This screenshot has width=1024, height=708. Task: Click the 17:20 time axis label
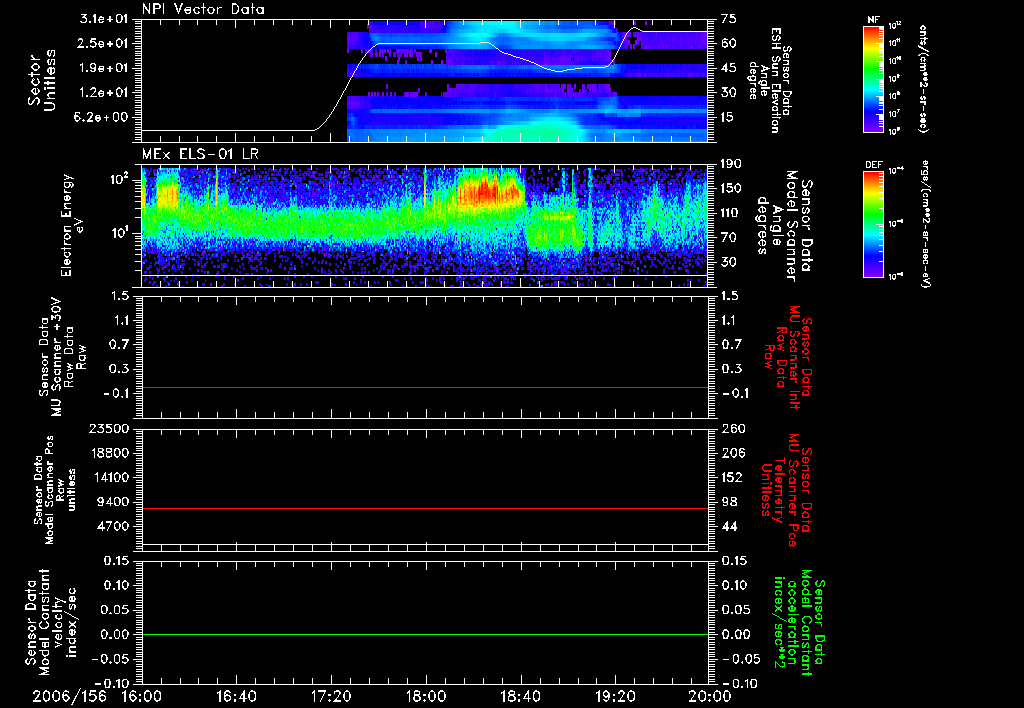click(x=331, y=697)
